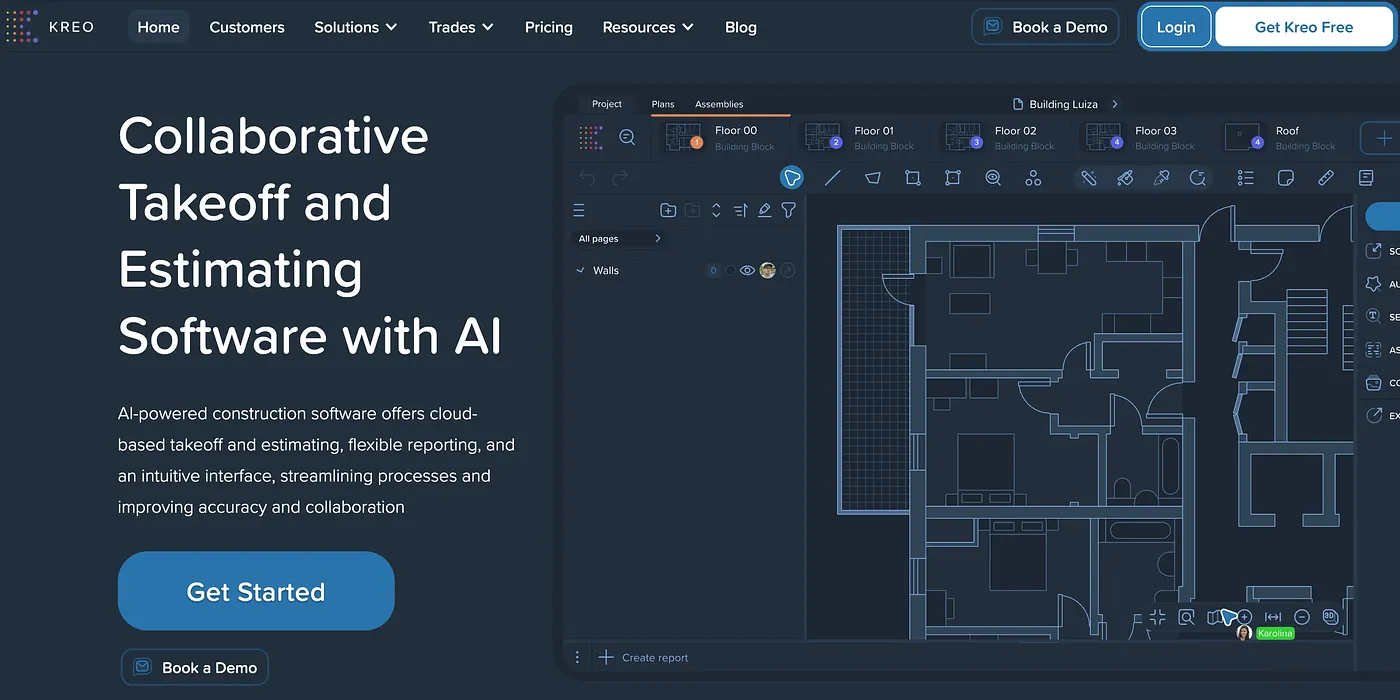1400x700 pixels.
Task: Redo the last action
Action: (620, 178)
